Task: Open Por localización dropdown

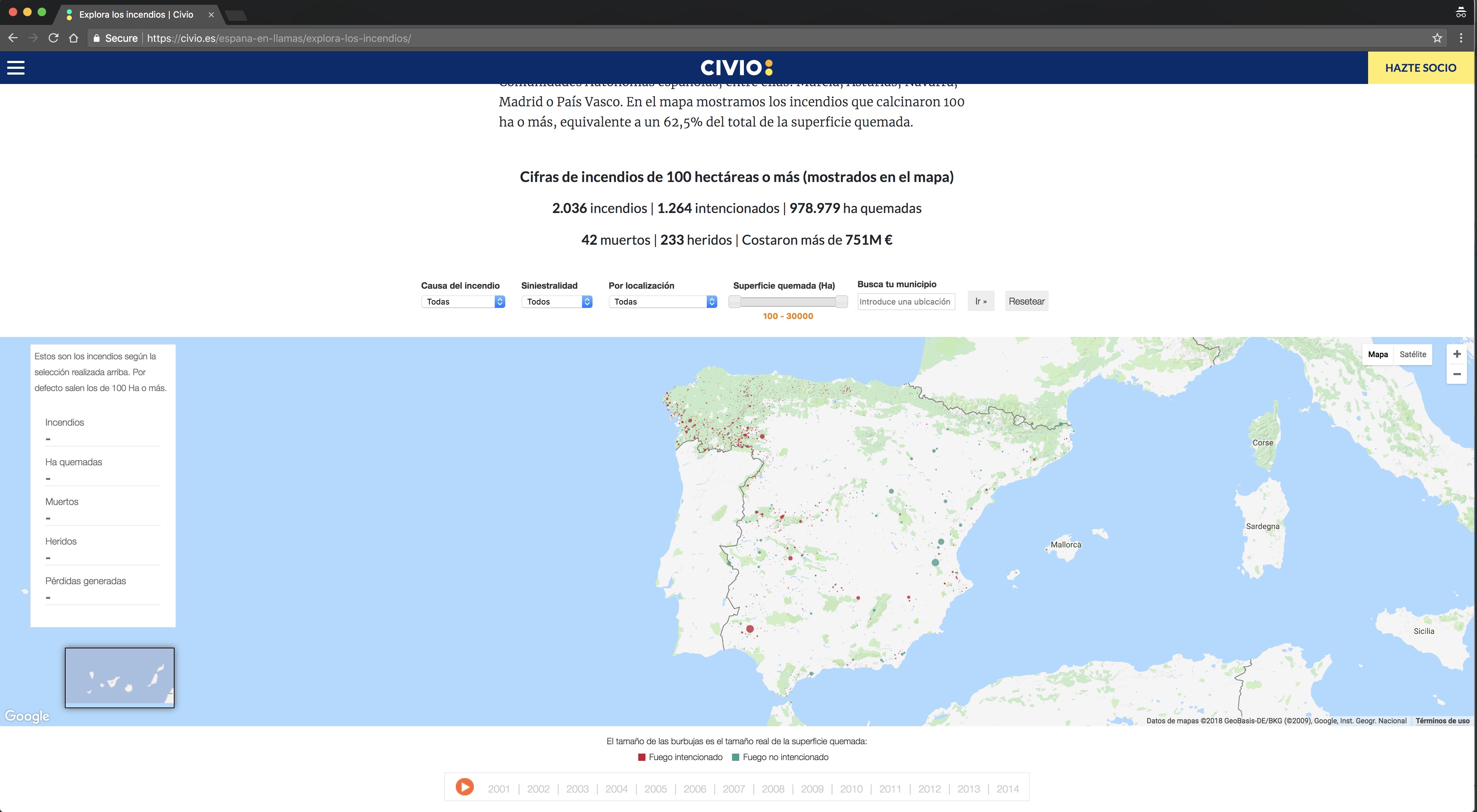Action: (x=662, y=301)
